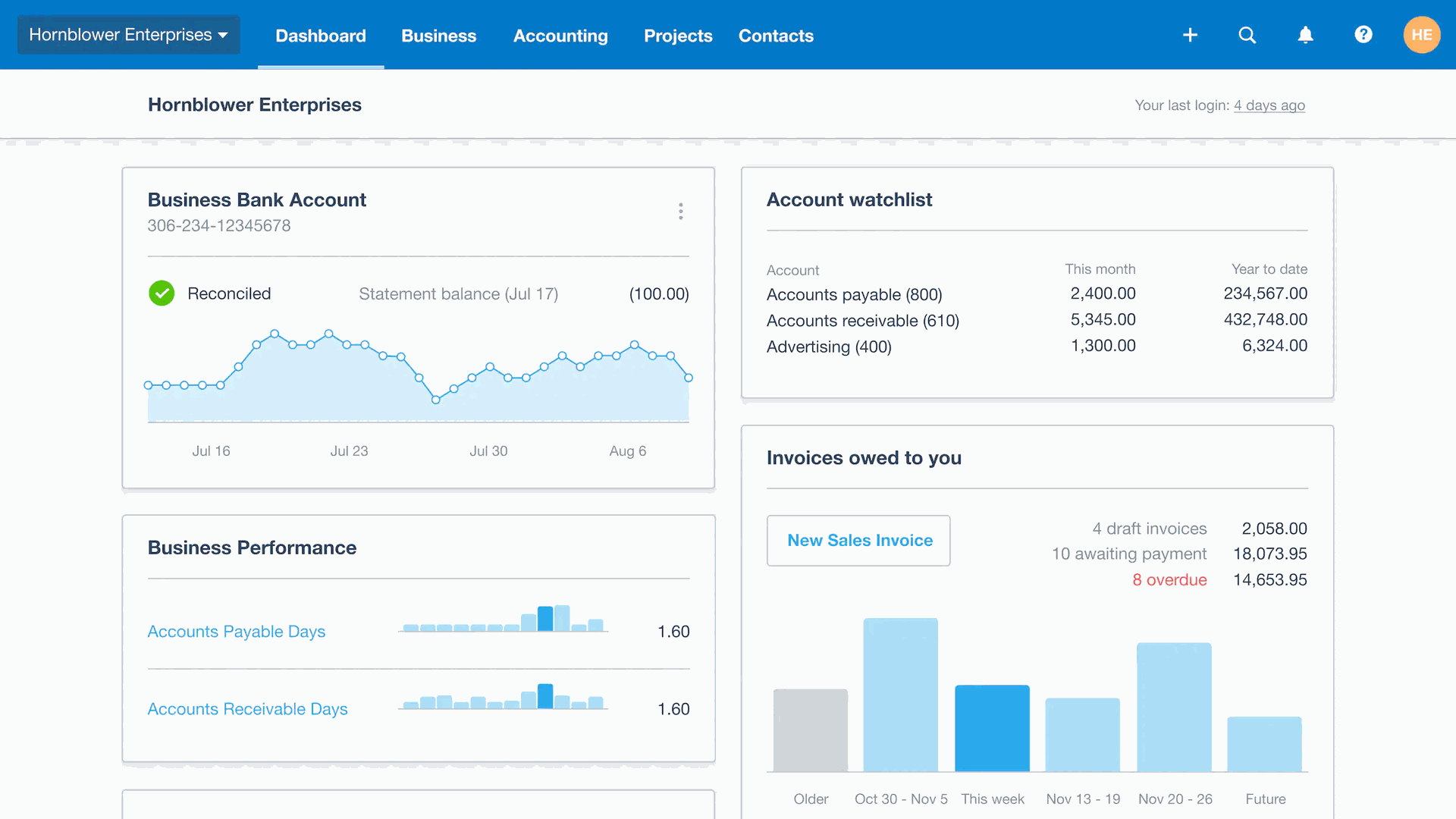Click the New Sales Invoice button

[858, 540]
